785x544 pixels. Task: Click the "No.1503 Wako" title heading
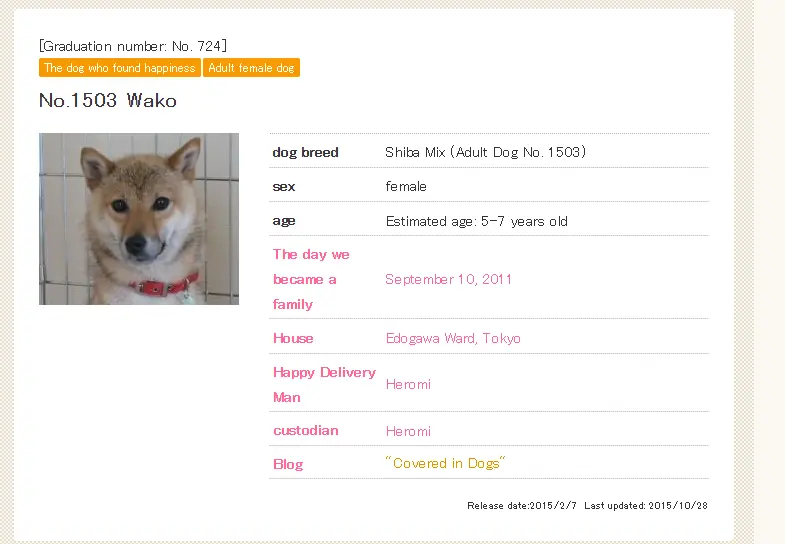108,101
